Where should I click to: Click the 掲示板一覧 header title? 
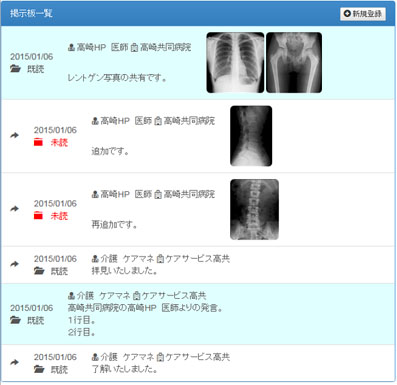pos(31,14)
